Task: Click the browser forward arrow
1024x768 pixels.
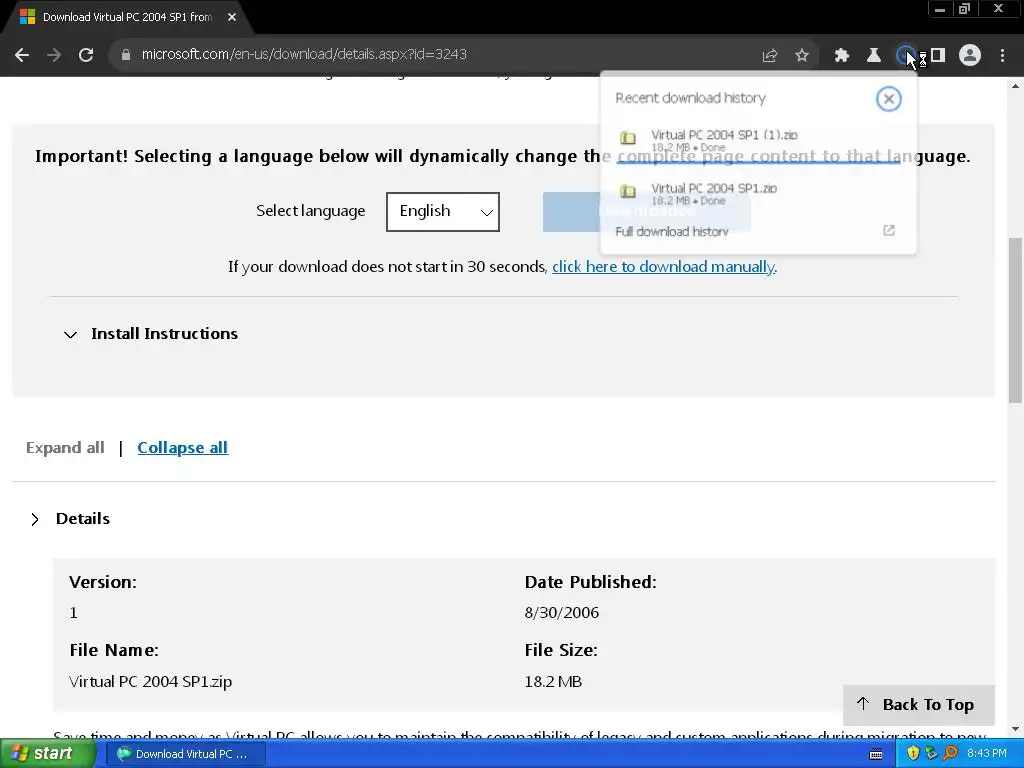Action: pyautogui.click(x=54, y=55)
